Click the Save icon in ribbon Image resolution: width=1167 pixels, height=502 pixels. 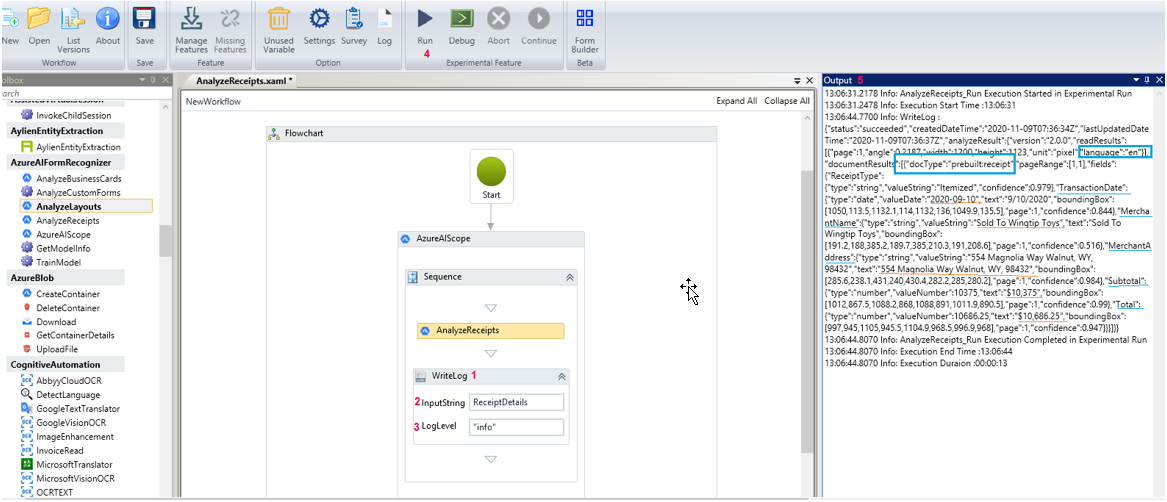144,19
